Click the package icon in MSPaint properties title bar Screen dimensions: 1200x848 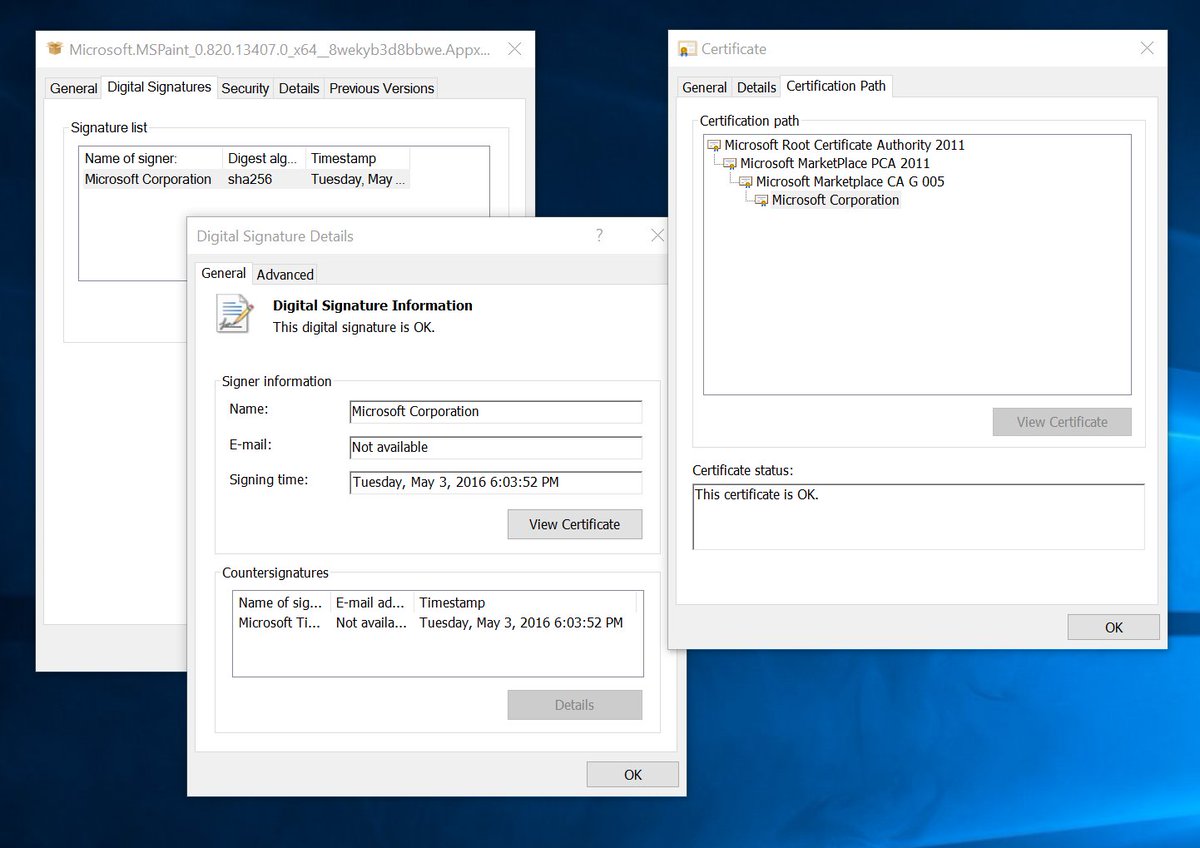[55, 49]
